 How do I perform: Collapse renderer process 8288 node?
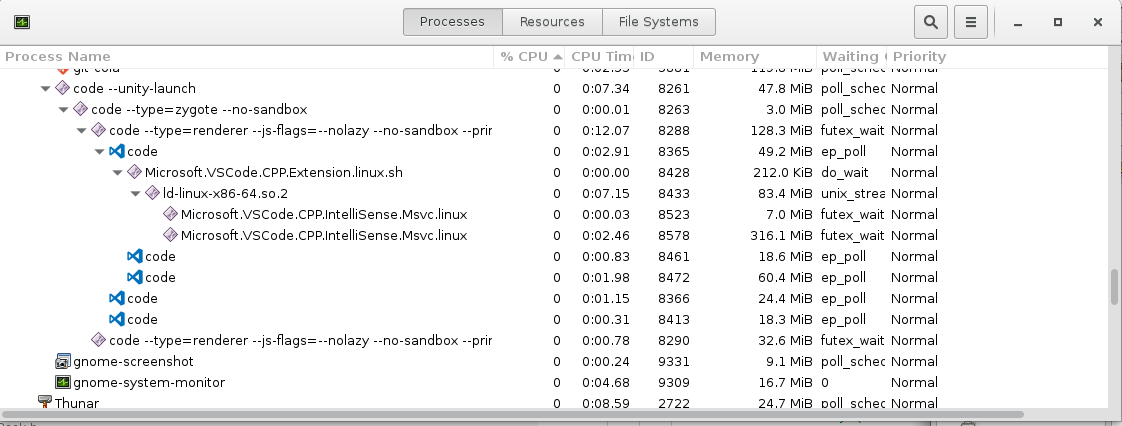point(82,130)
